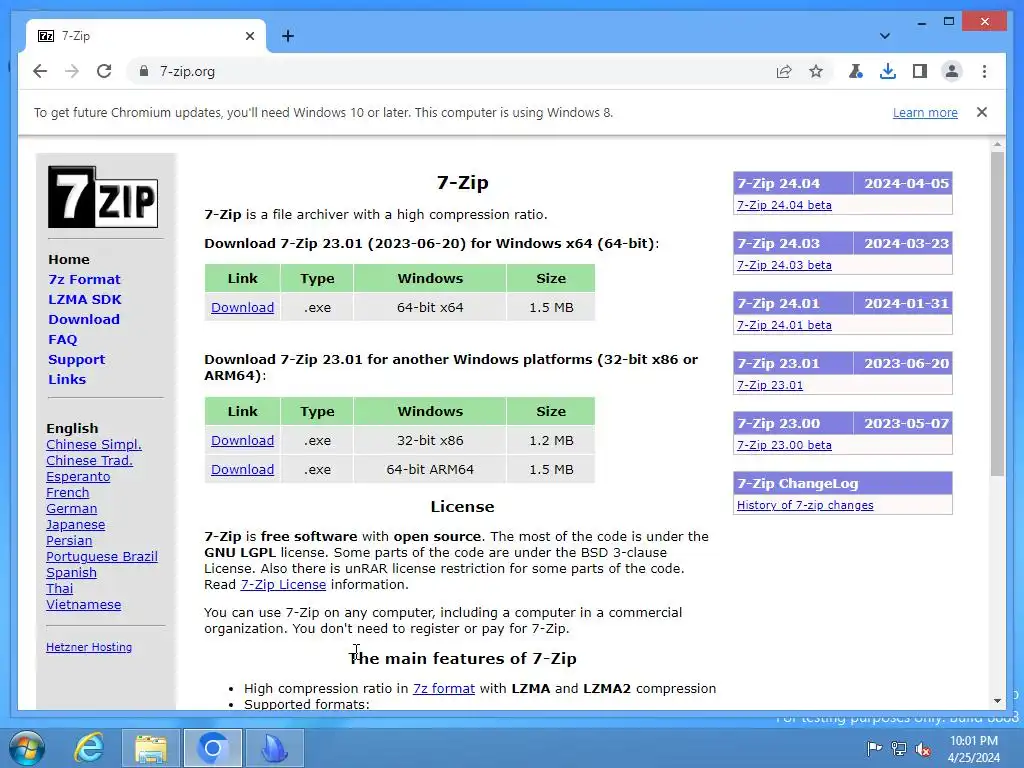This screenshot has width=1024, height=768.
Task: Click the network tray icon
Action: (x=899, y=748)
